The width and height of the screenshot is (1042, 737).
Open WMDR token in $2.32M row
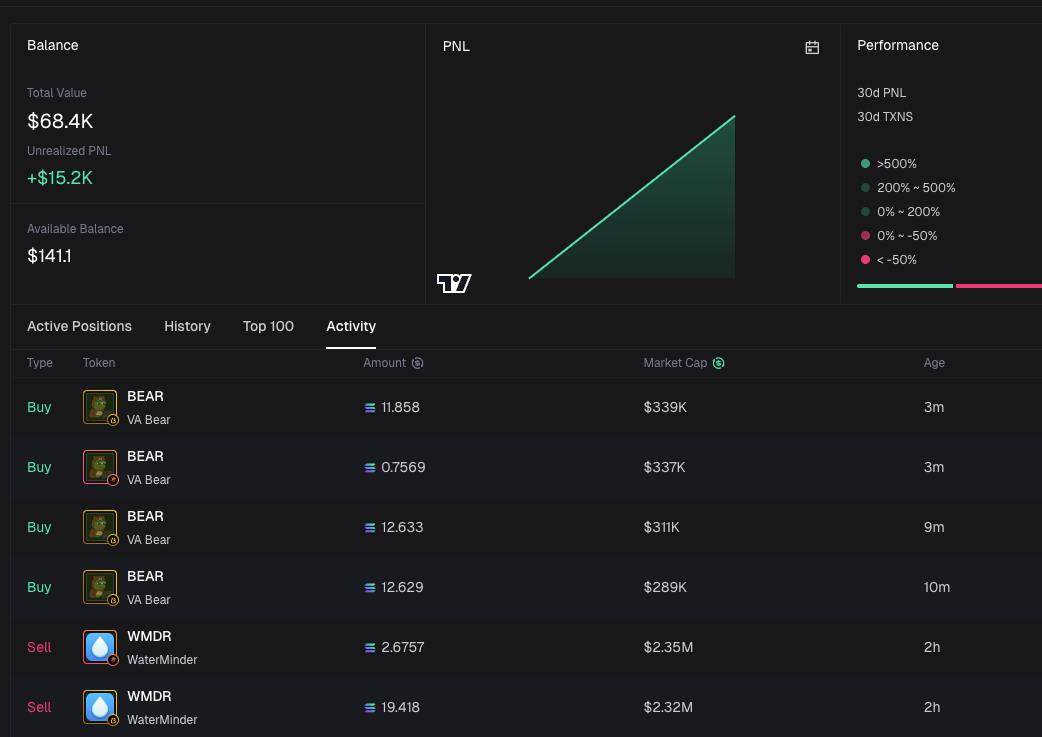pos(149,696)
